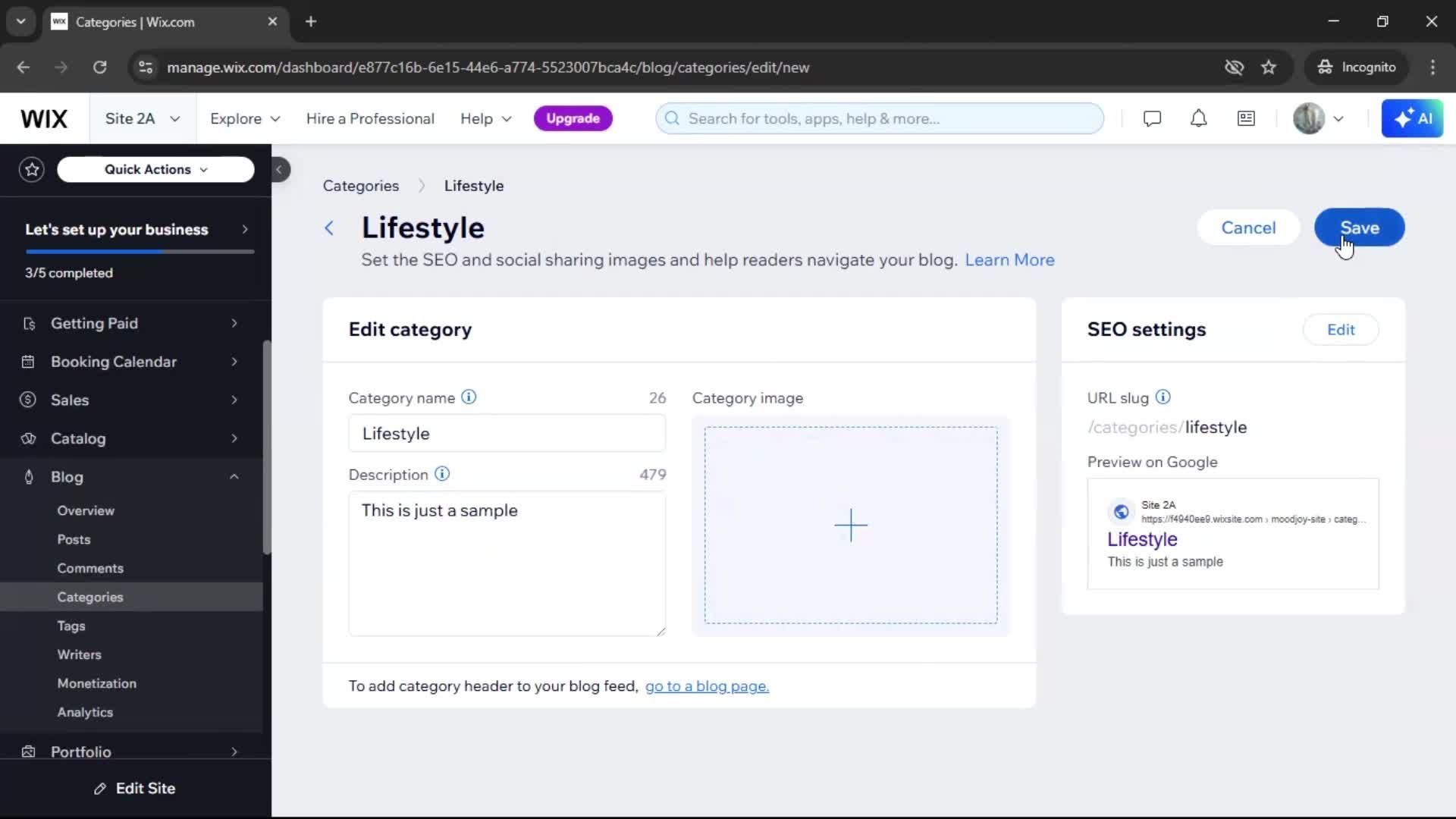Click the Portfolio sidebar icon

pos(28,752)
